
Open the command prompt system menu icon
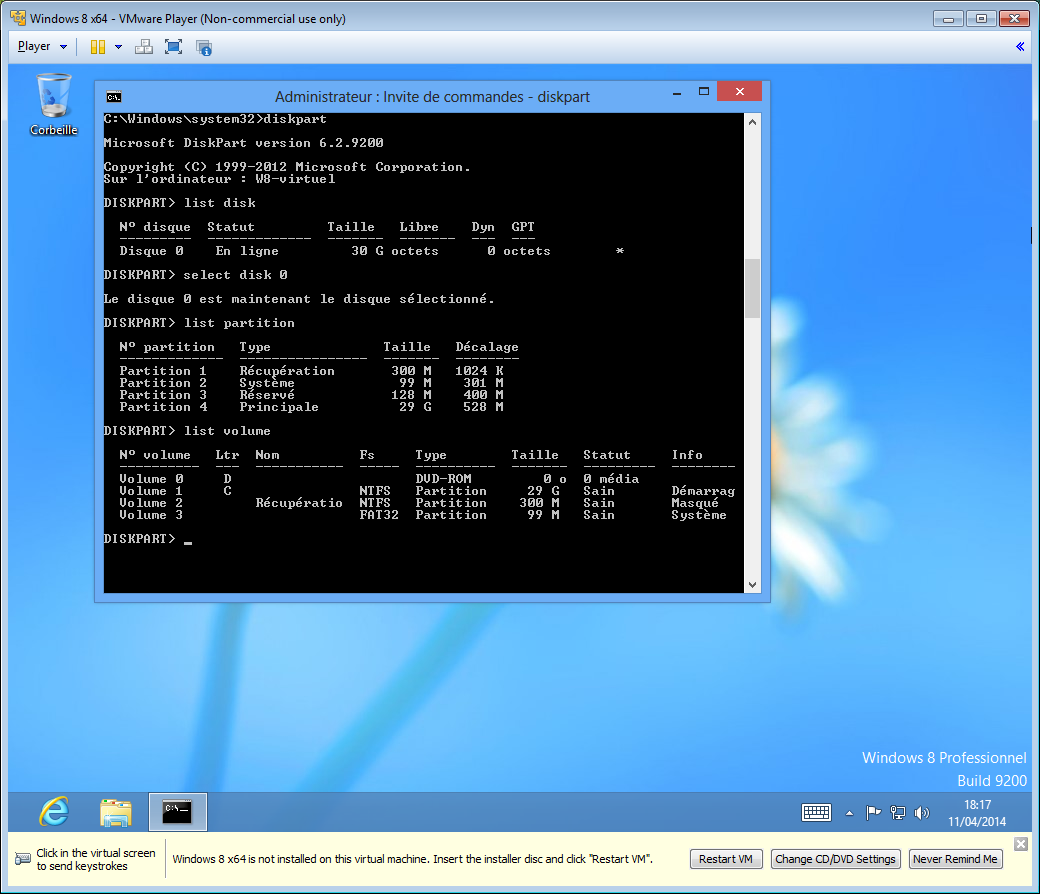click(114, 97)
